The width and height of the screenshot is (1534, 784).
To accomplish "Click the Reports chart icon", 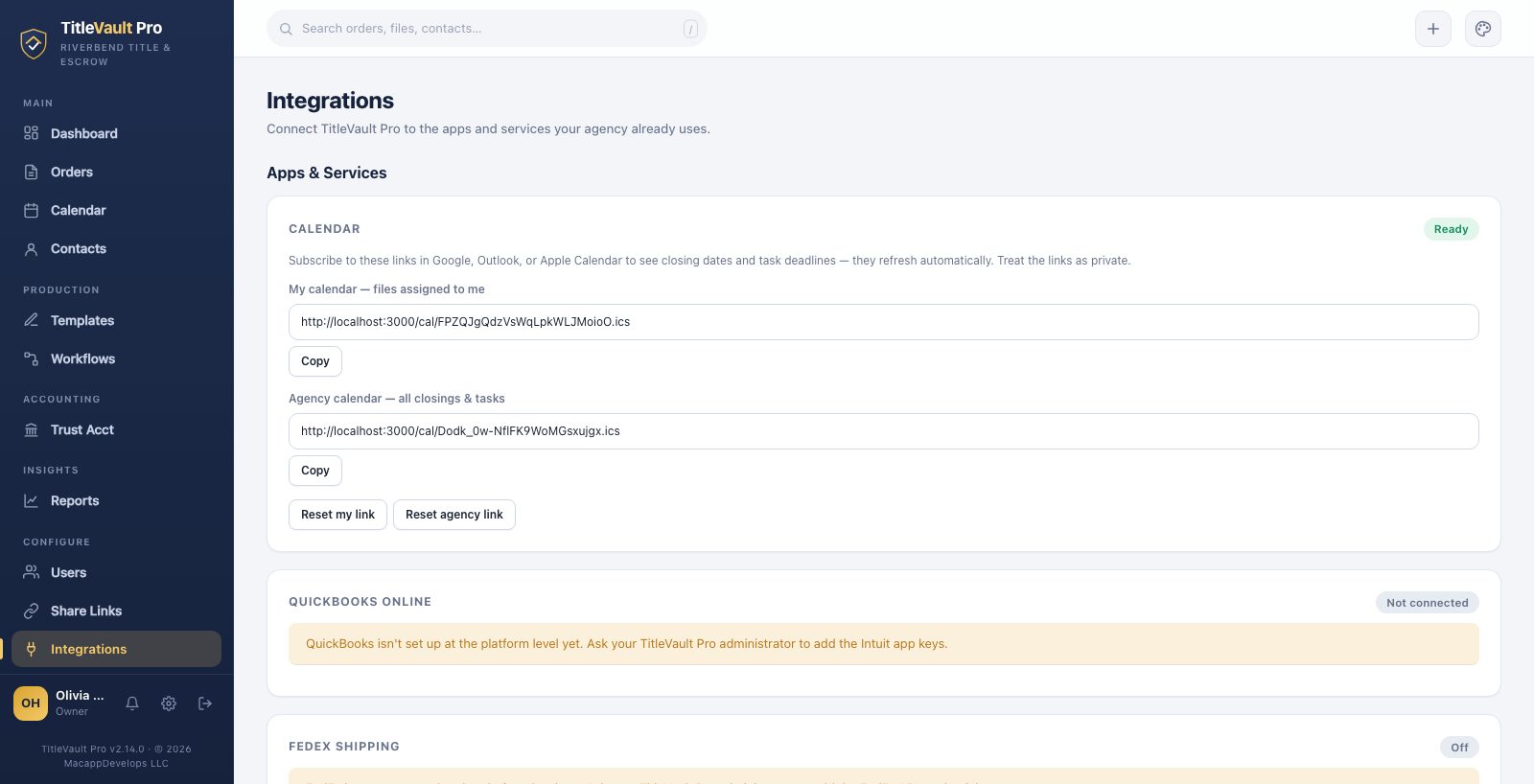I will 32,500.
